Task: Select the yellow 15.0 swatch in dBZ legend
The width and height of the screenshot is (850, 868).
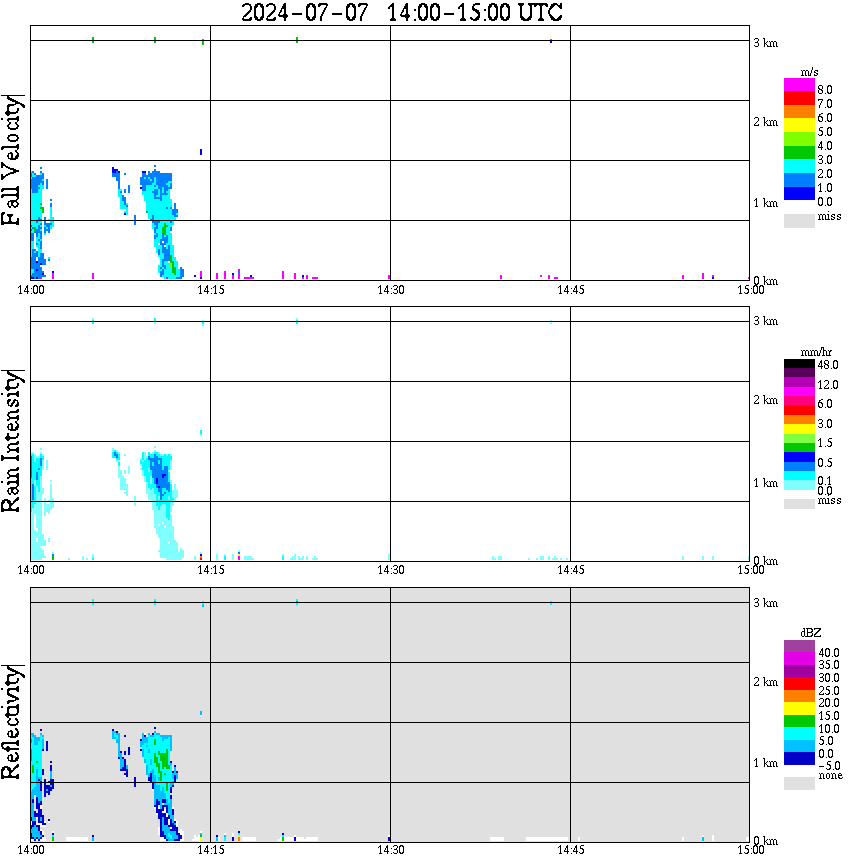Action: [799, 709]
